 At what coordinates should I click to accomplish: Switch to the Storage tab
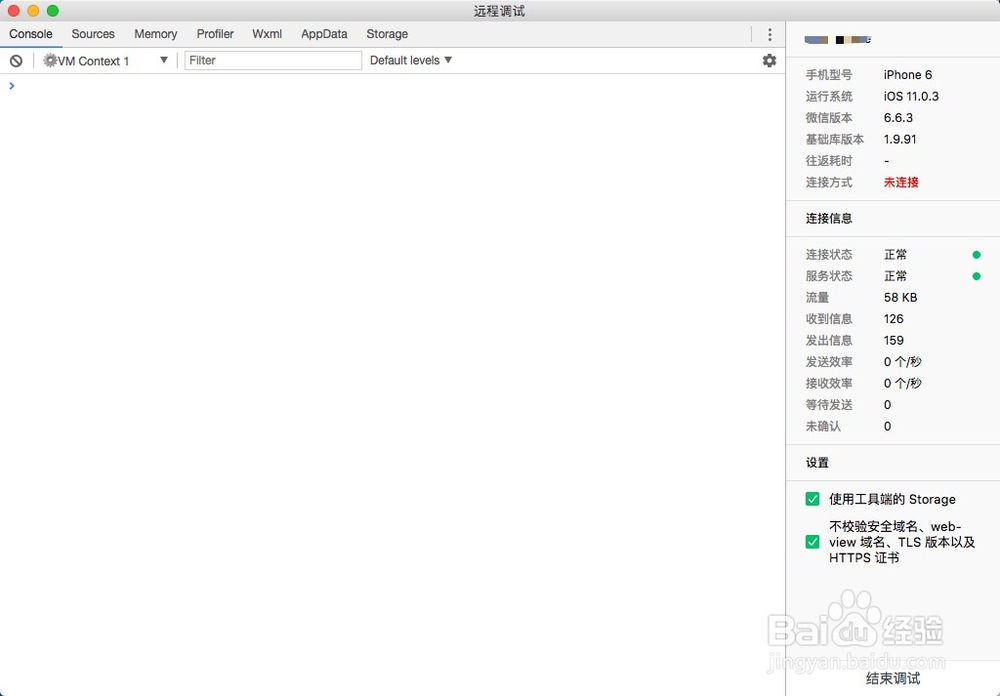tap(387, 34)
